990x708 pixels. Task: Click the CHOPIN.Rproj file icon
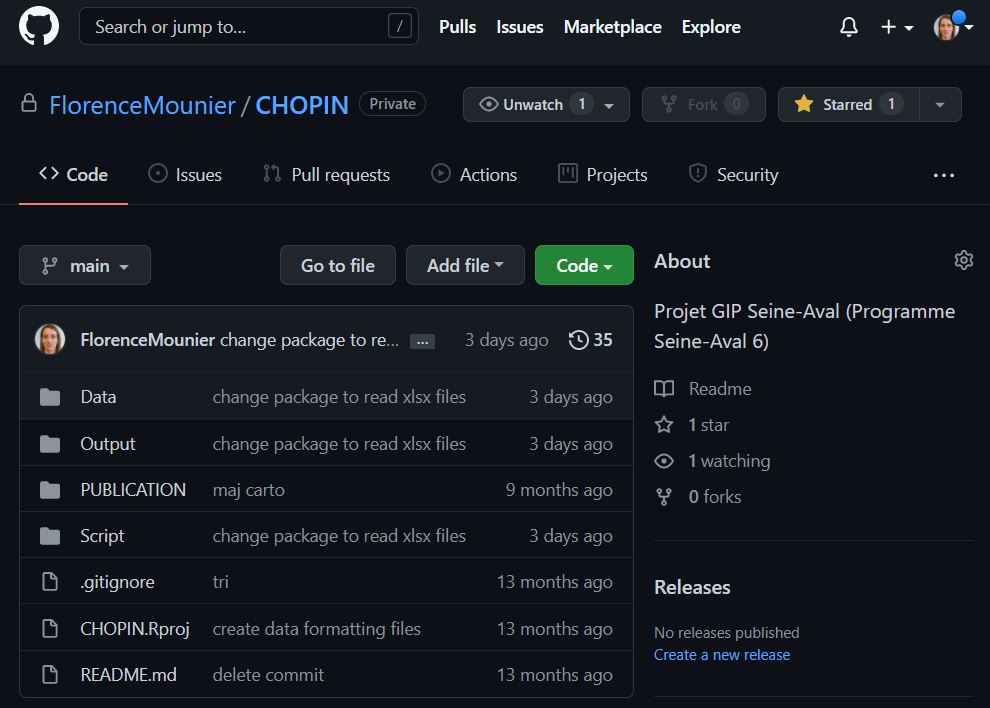(50, 628)
